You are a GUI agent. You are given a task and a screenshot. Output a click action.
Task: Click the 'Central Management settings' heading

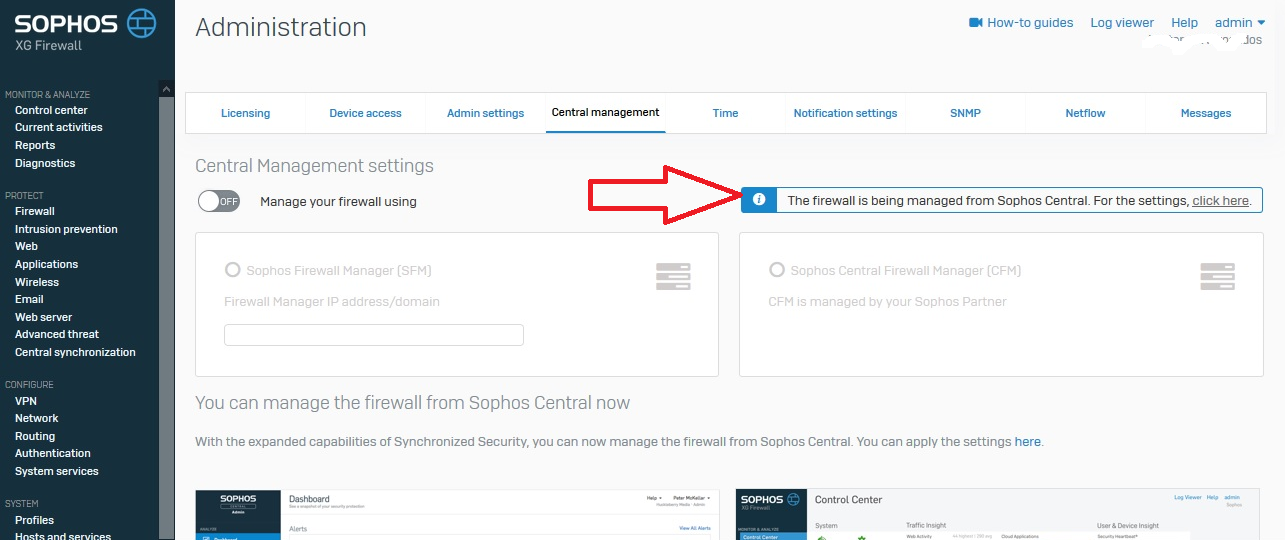point(314,166)
